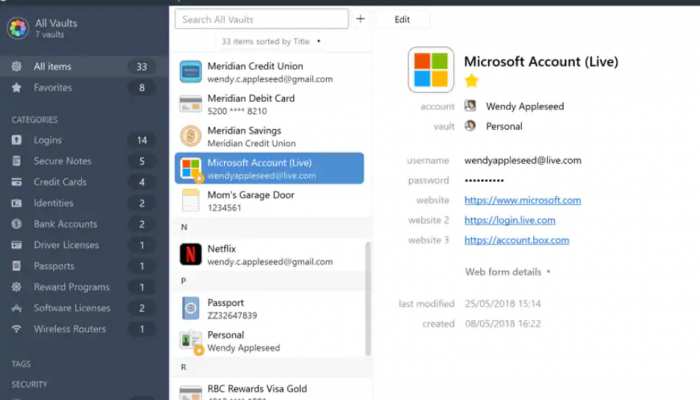This screenshot has height=400, width=700.
Task: Click the Software Licenses category icon
Action: (x=17, y=308)
